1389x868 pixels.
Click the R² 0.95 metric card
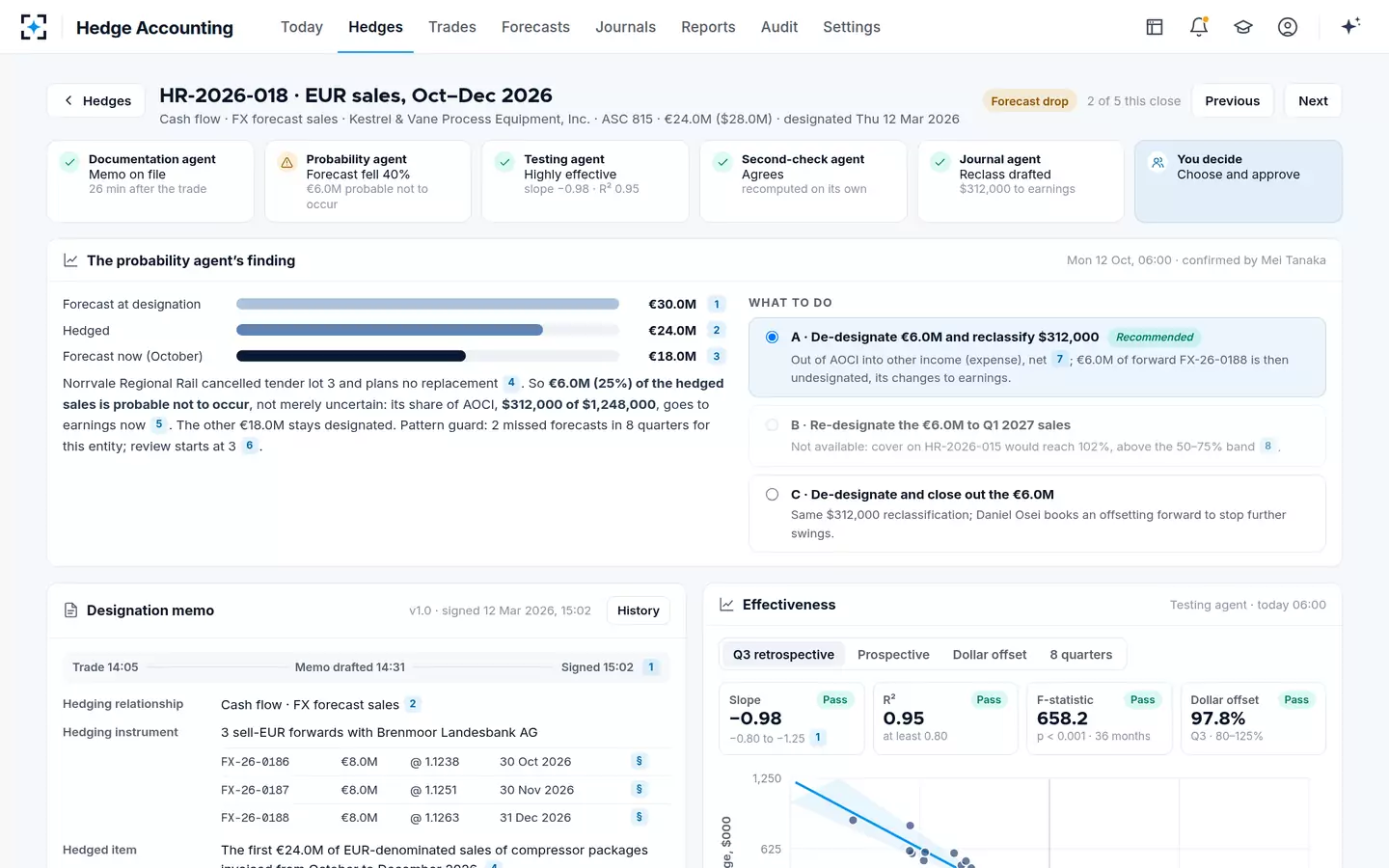point(945,719)
